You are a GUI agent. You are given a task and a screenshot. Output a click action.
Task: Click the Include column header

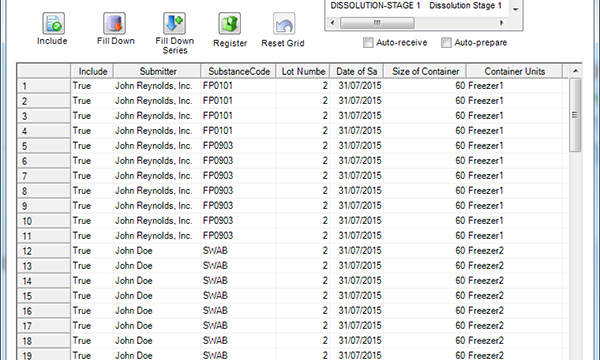tap(92, 71)
